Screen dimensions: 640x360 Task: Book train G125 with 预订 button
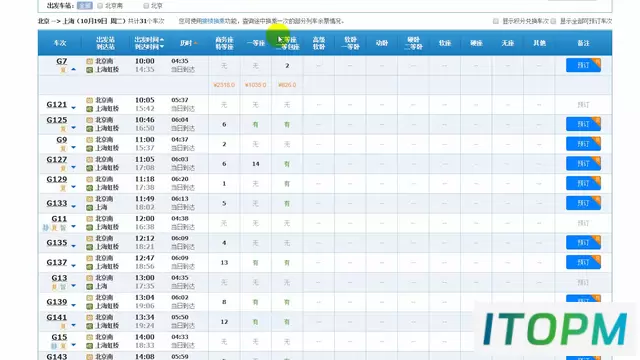click(583, 124)
